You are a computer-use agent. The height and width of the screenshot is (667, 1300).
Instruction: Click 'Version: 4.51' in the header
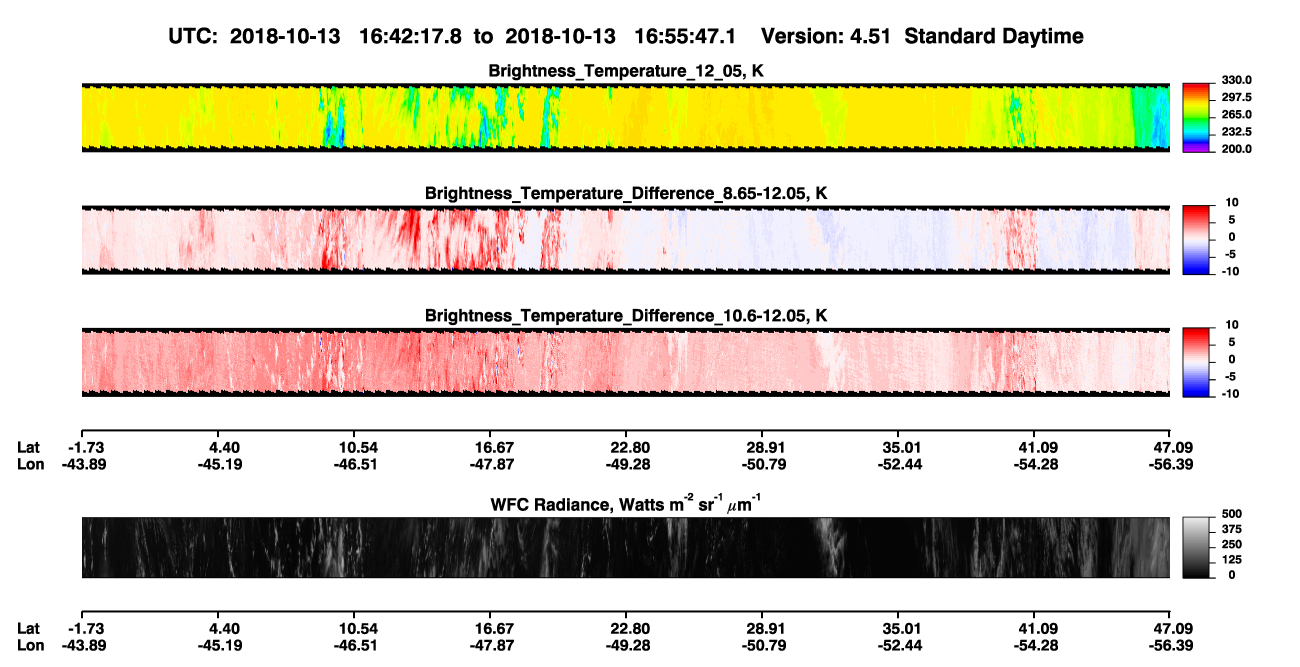(x=824, y=37)
